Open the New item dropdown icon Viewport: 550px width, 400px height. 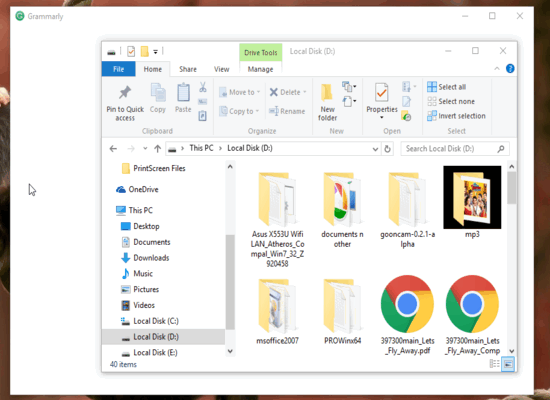tap(349, 86)
